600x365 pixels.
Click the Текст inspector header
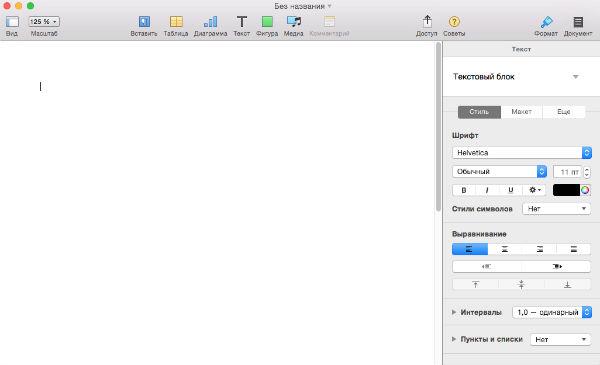521,49
